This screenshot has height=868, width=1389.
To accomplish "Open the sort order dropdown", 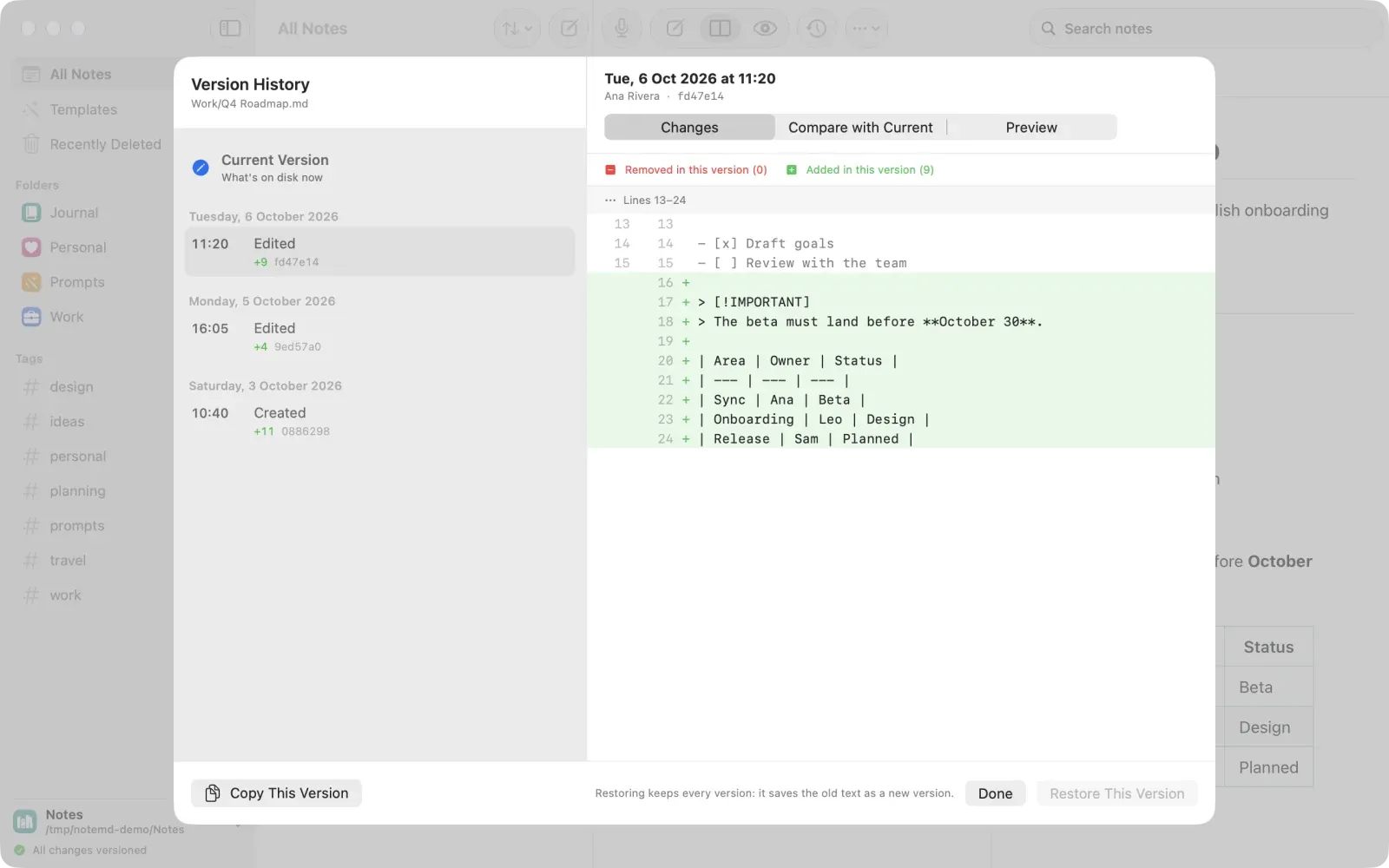I will [517, 29].
